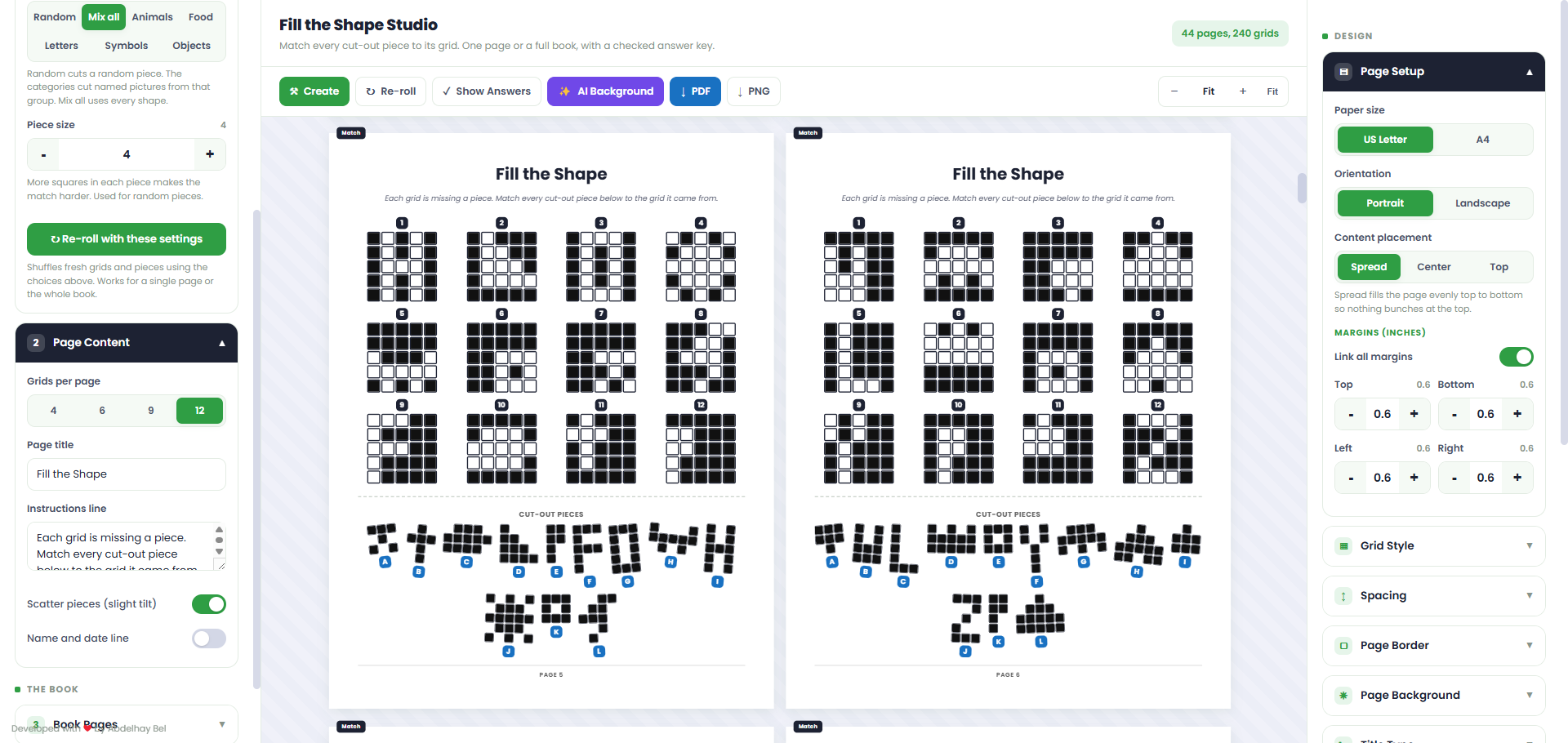The width and height of the screenshot is (1568, 743).
Task: Zoom out with the minus icon
Action: [x=1174, y=91]
